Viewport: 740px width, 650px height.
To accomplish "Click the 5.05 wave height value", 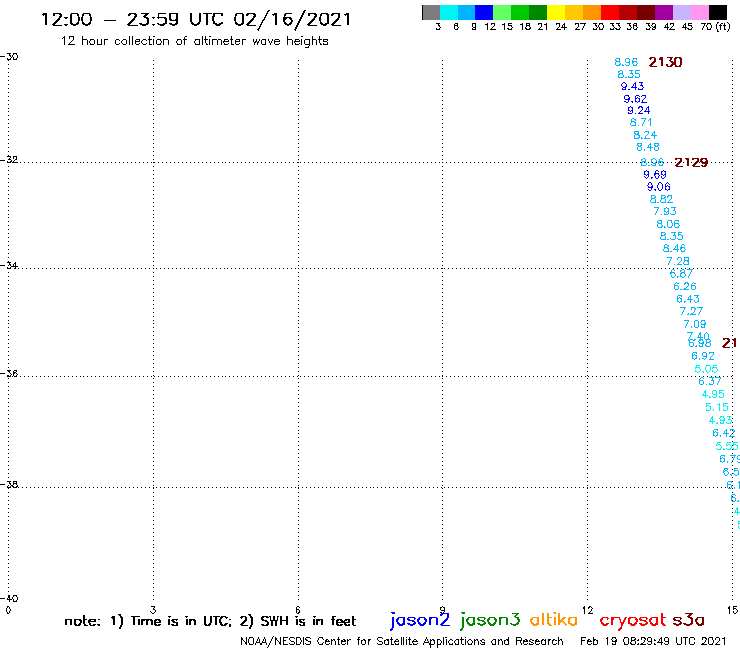I will [x=706, y=369].
